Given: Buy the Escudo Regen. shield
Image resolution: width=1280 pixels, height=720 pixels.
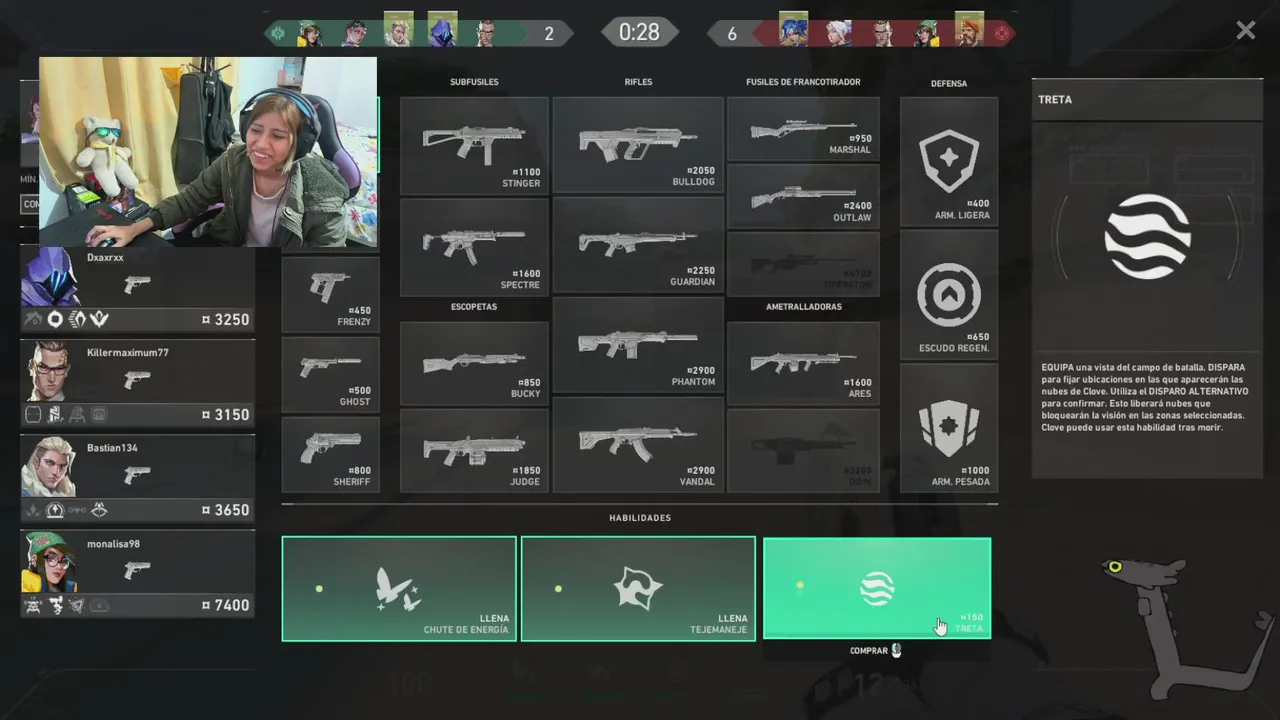Looking at the screenshot, I should tap(949, 295).
